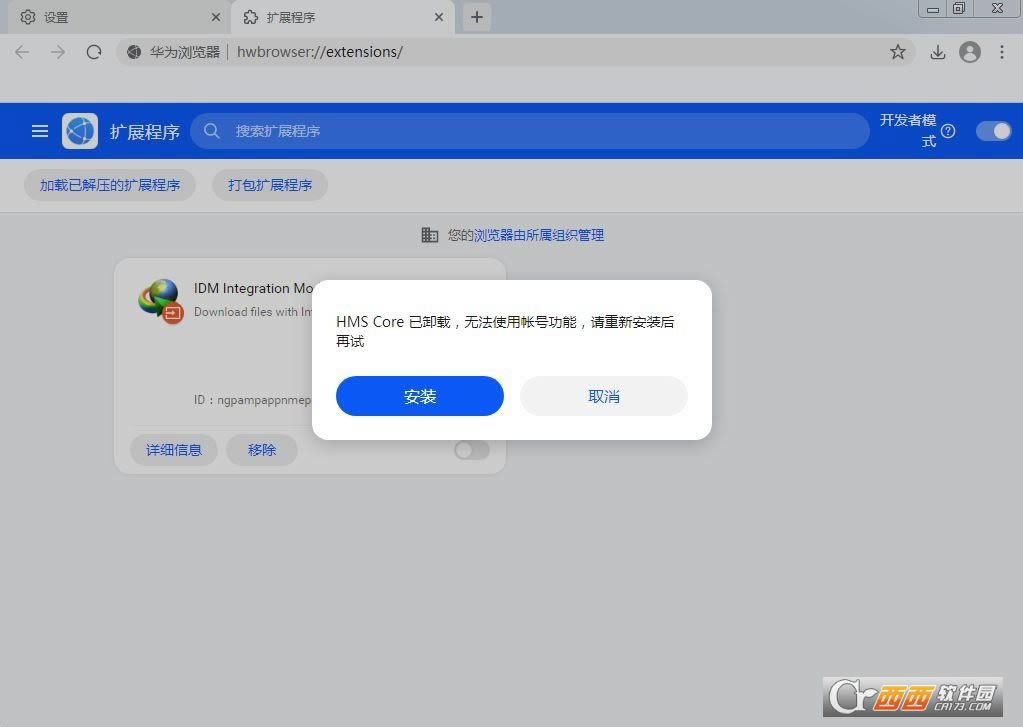Close the 扩展程序 tab
The image size is (1023, 727).
click(439, 17)
